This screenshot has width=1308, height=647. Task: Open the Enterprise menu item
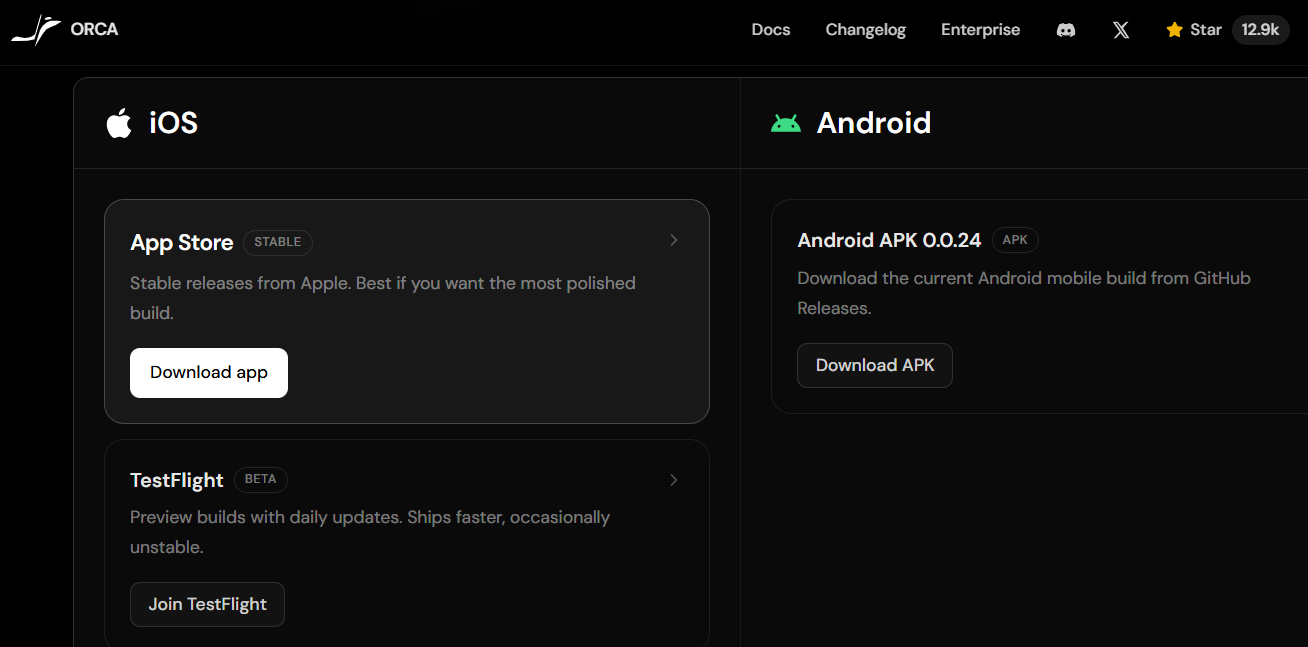[x=981, y=30]
